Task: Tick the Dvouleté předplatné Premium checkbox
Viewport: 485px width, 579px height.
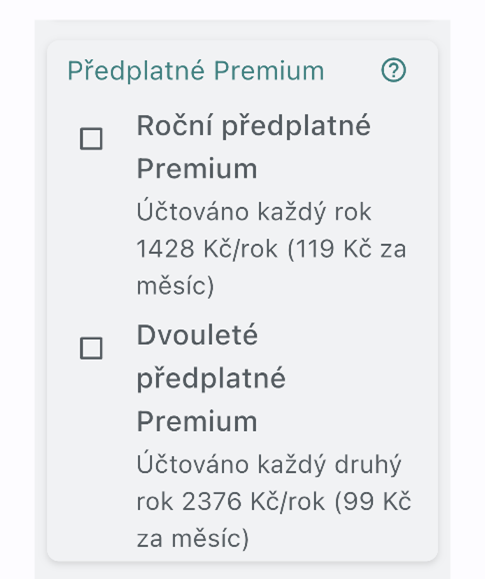Action: pos(91,348)
